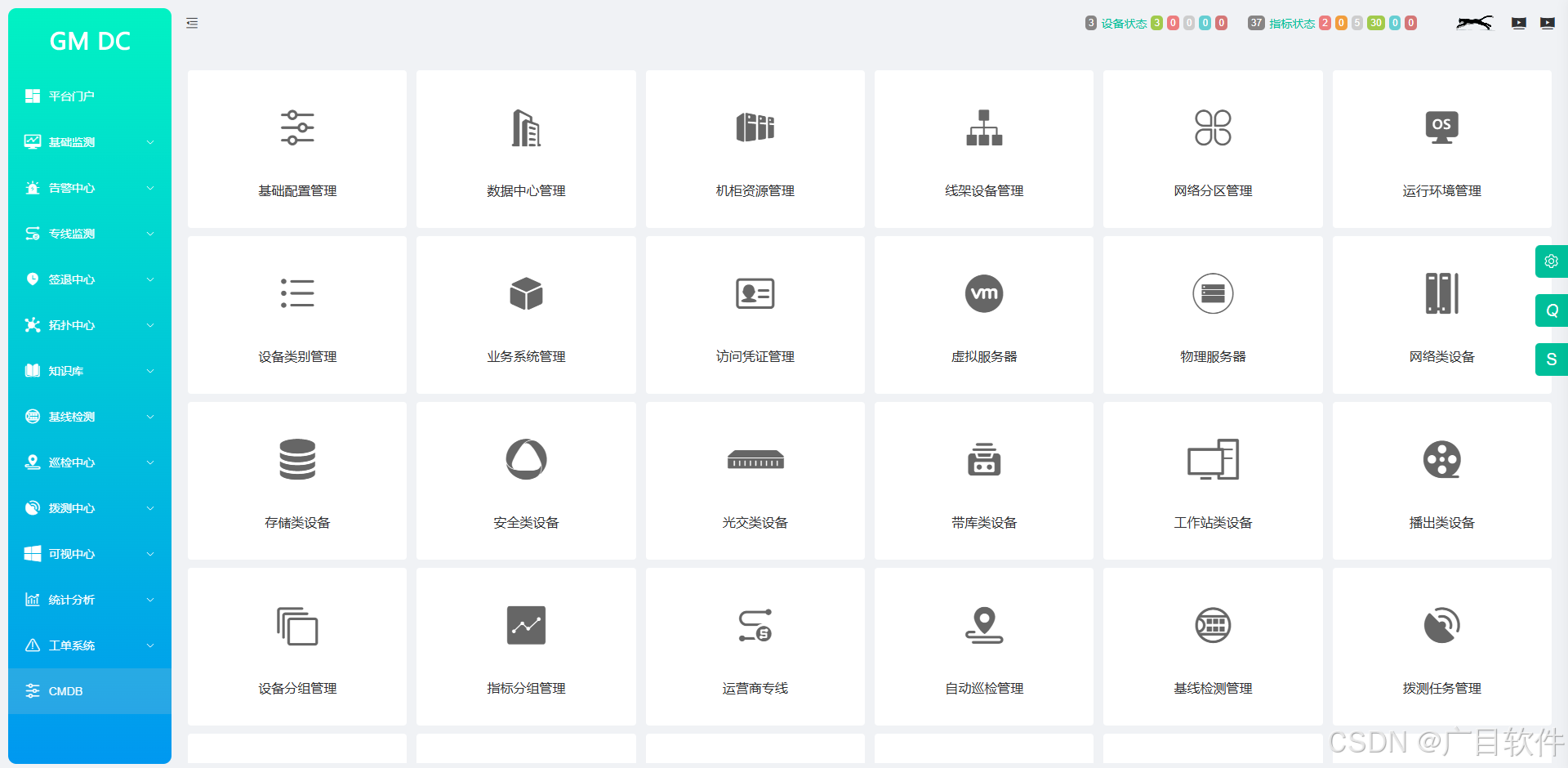This screenshot has width=1568, height=768.
Task: Open 指标分组管理 chart icon card
Action: click(x=526, y=646)
